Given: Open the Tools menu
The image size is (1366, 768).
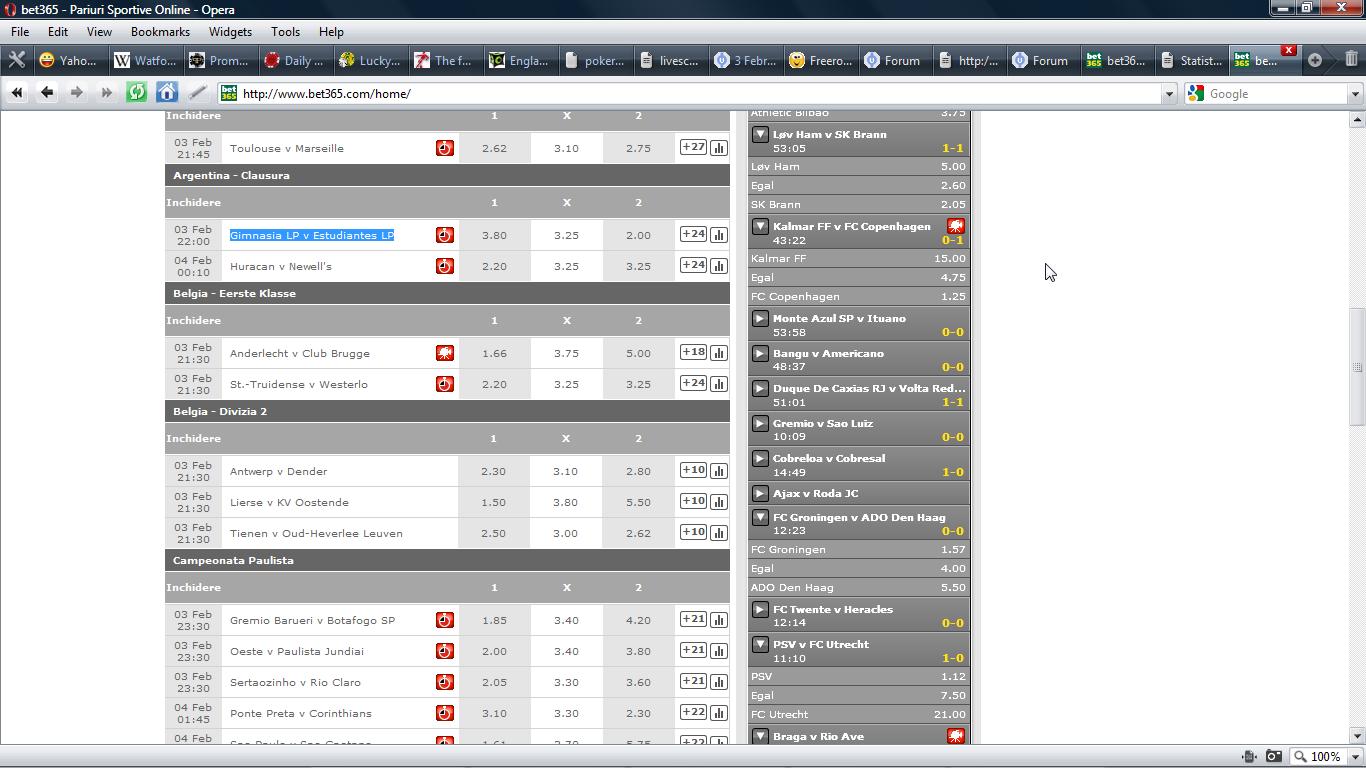Looking at the screenshot, I should [285, 31].
